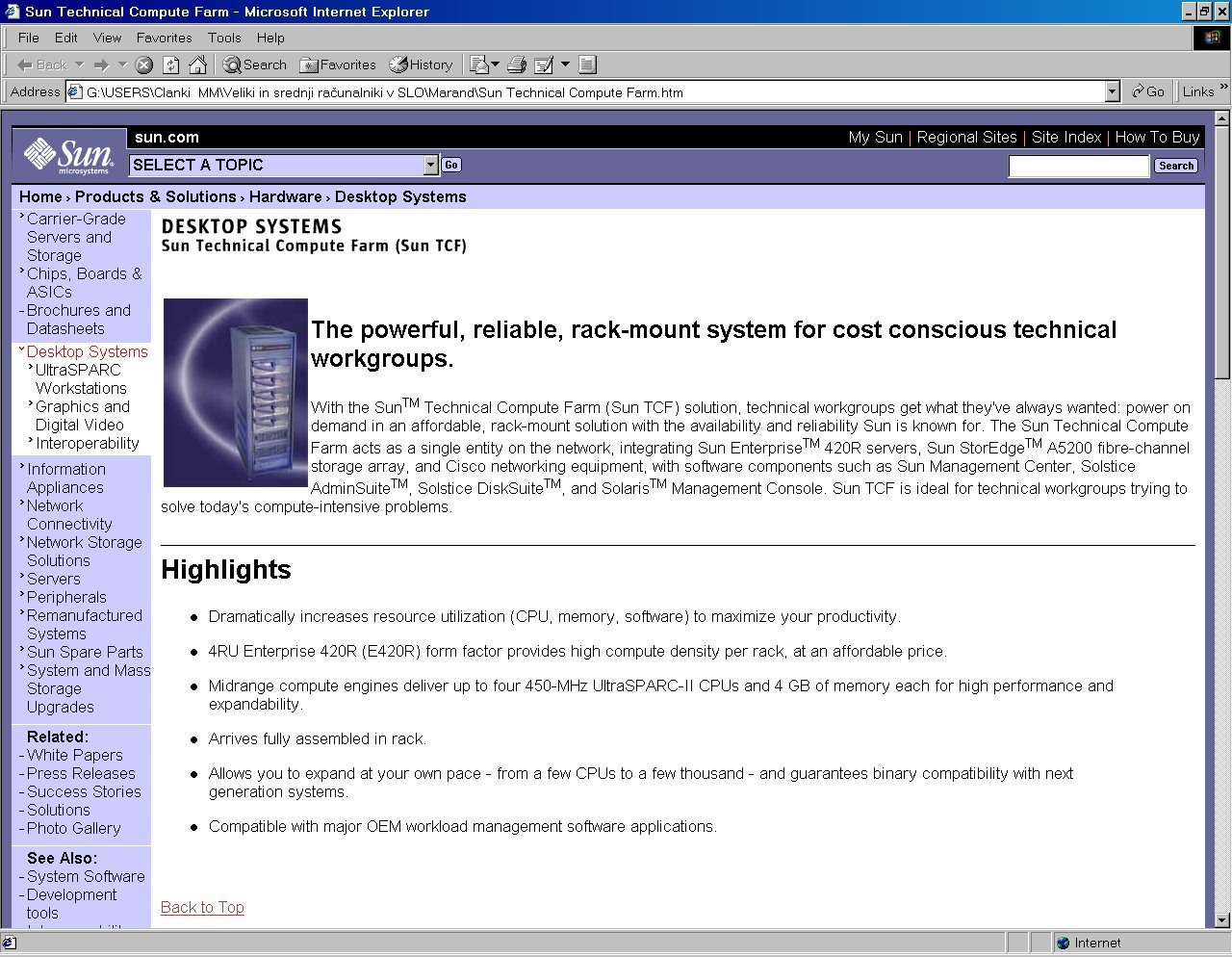Screen dimensions: 1232x957
Task: Open the File menu
Action: point(29,38)
